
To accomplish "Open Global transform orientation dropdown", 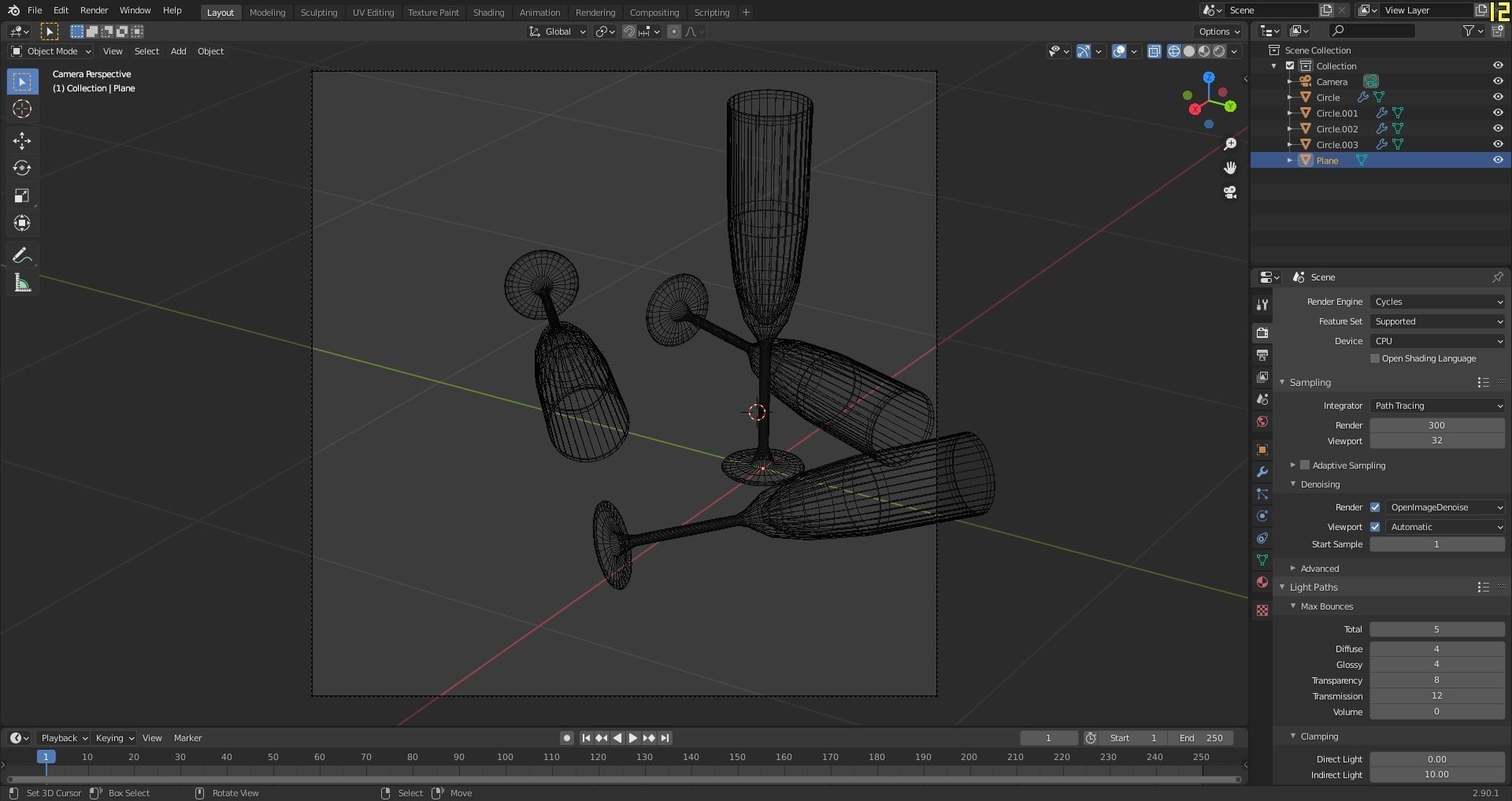I will pyautogui.click(x=558, y=32).
